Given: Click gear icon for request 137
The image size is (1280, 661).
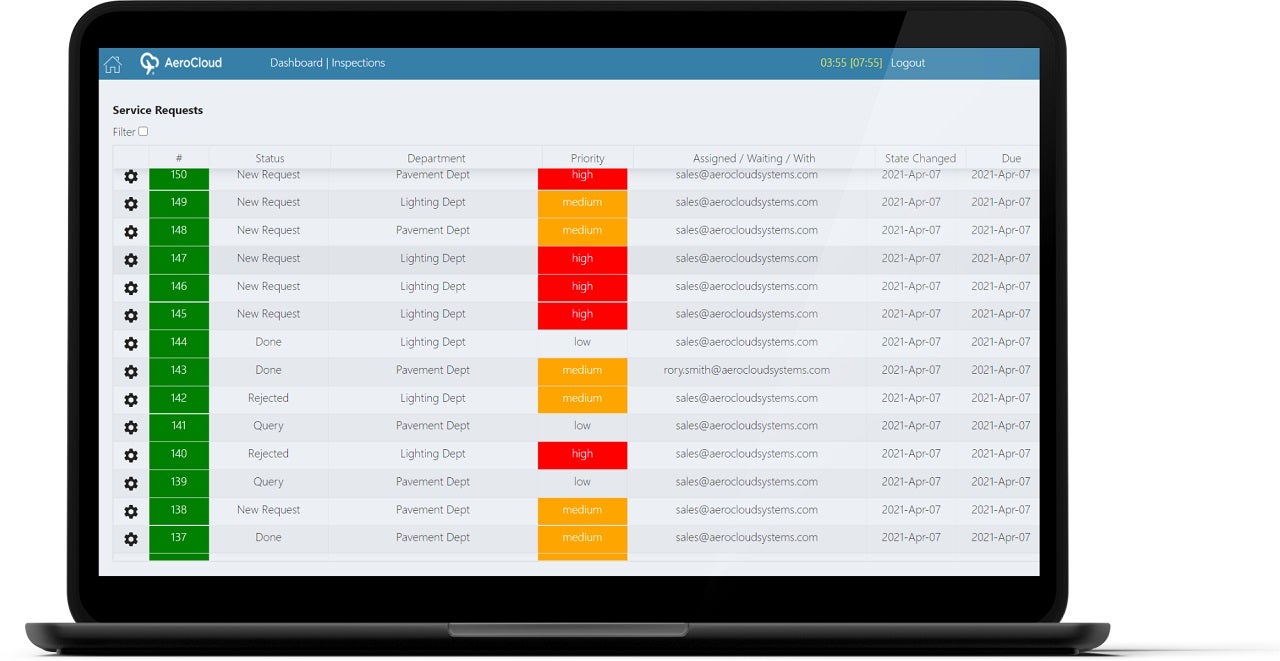Looking at the screenshot, I should coord(131,539).
